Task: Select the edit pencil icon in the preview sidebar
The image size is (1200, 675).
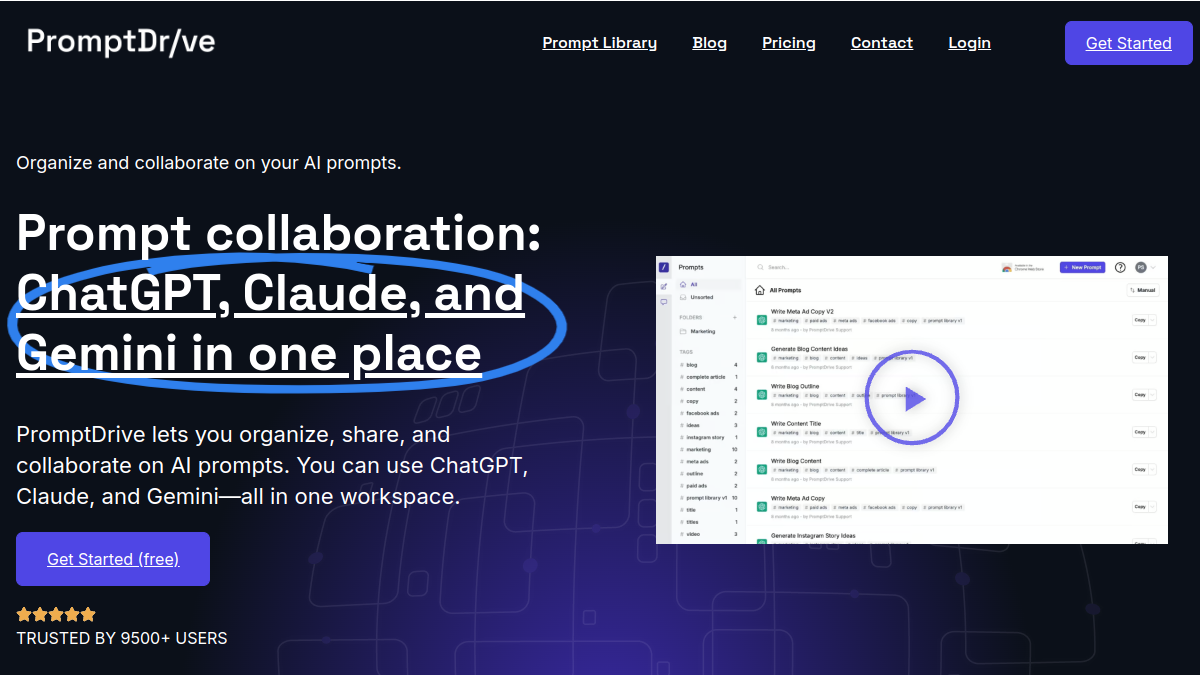Action: tap(663, 286)
